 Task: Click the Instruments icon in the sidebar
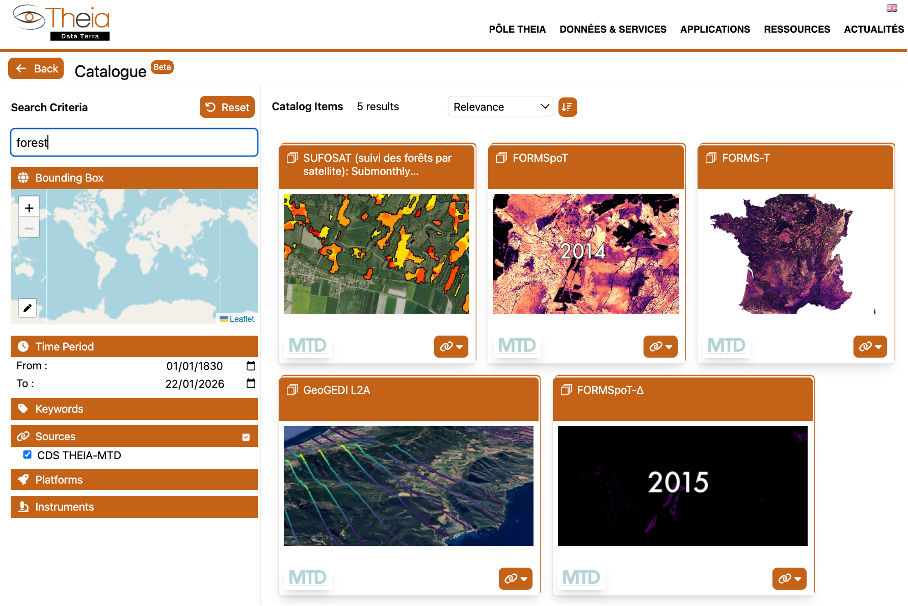21,507
